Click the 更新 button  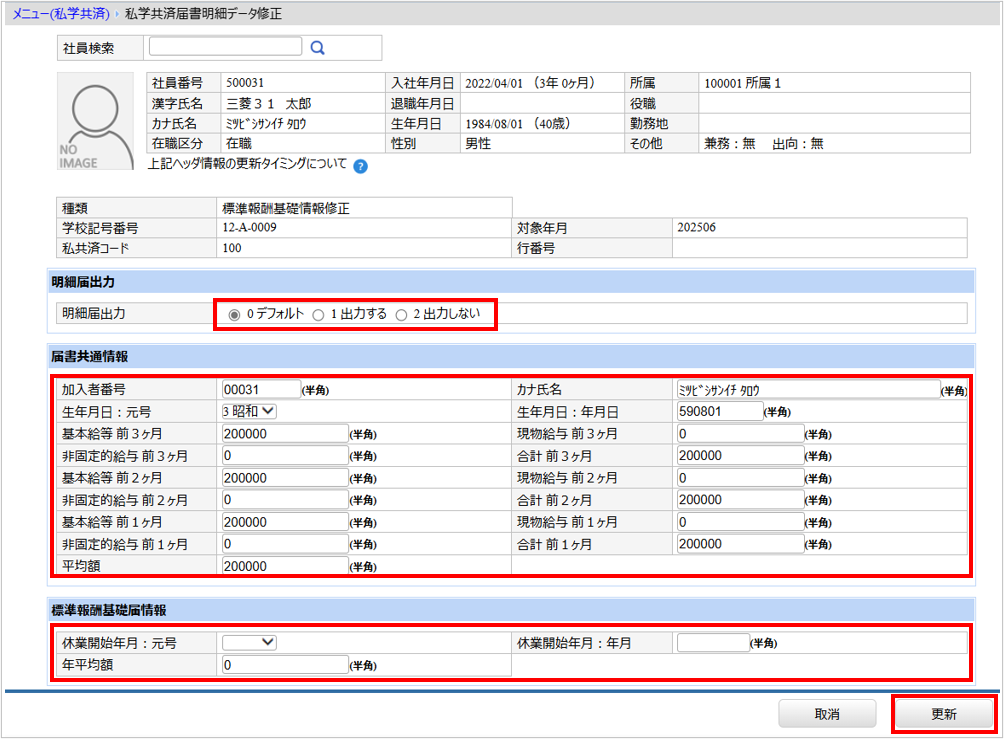click(943, 714)
